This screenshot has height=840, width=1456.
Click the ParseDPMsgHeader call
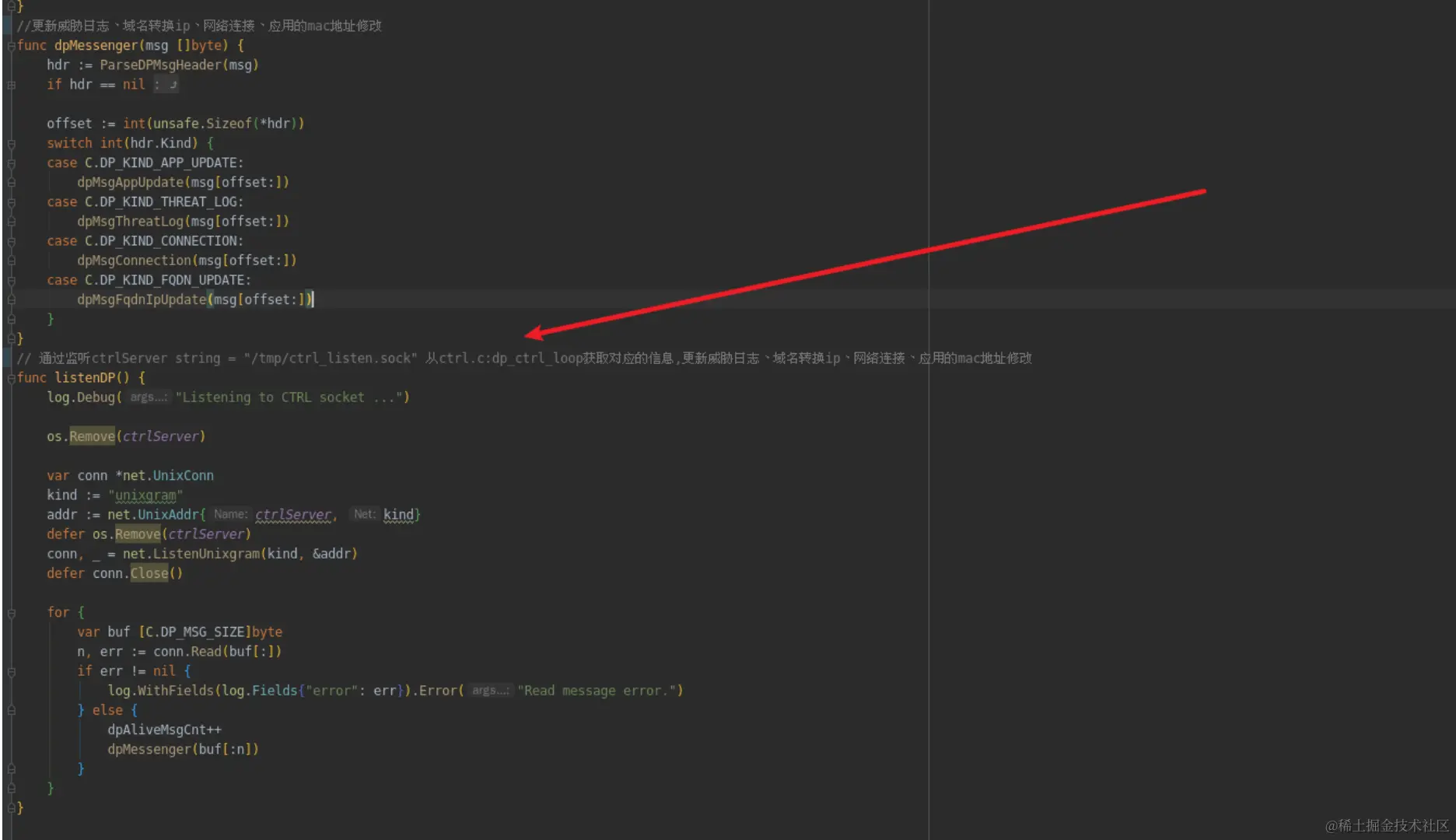(161, 65)
